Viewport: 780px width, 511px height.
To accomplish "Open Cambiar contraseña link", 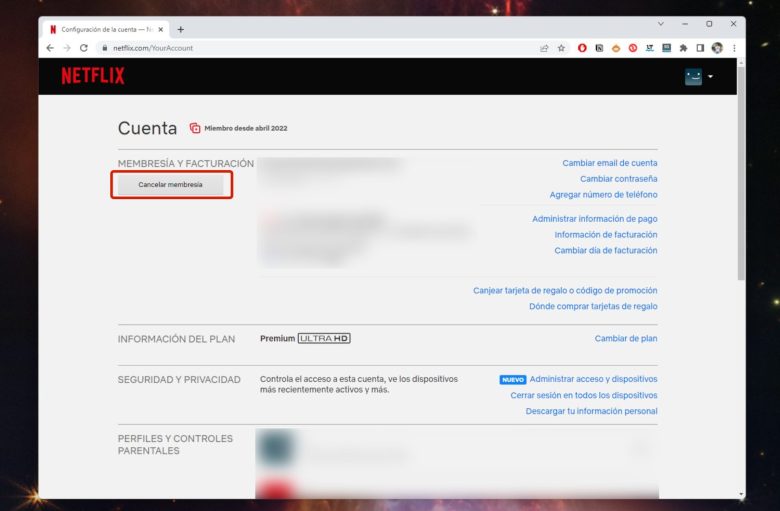I will [618, 179].
